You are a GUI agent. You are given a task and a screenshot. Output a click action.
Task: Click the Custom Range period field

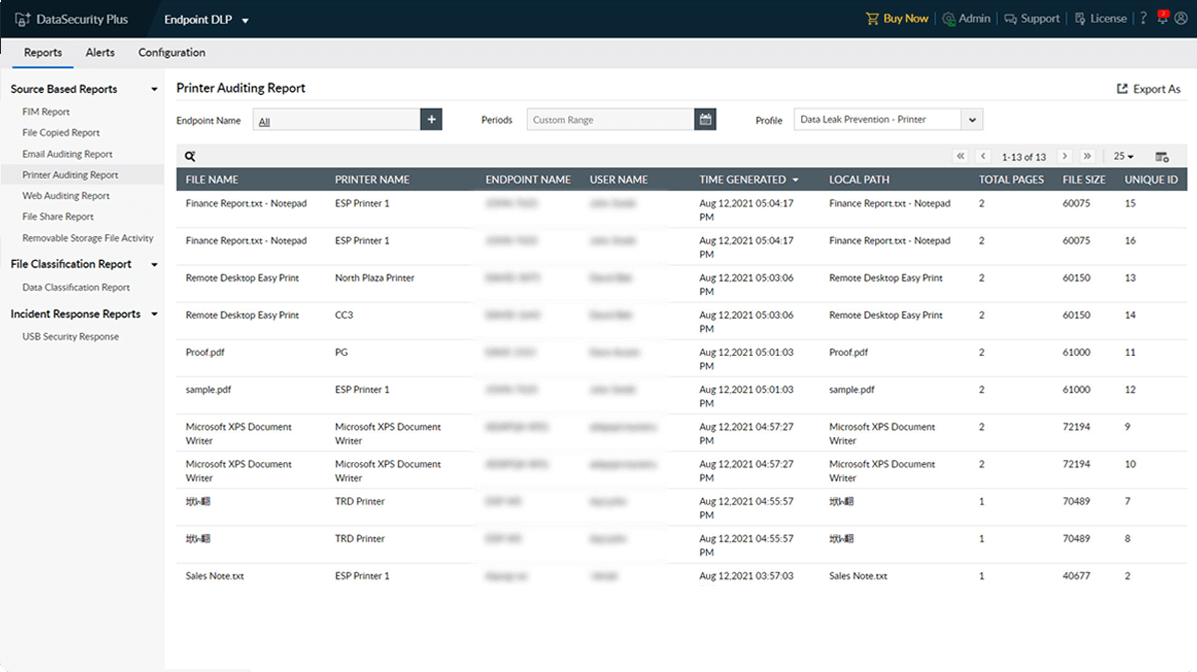(x=611, y=120)
